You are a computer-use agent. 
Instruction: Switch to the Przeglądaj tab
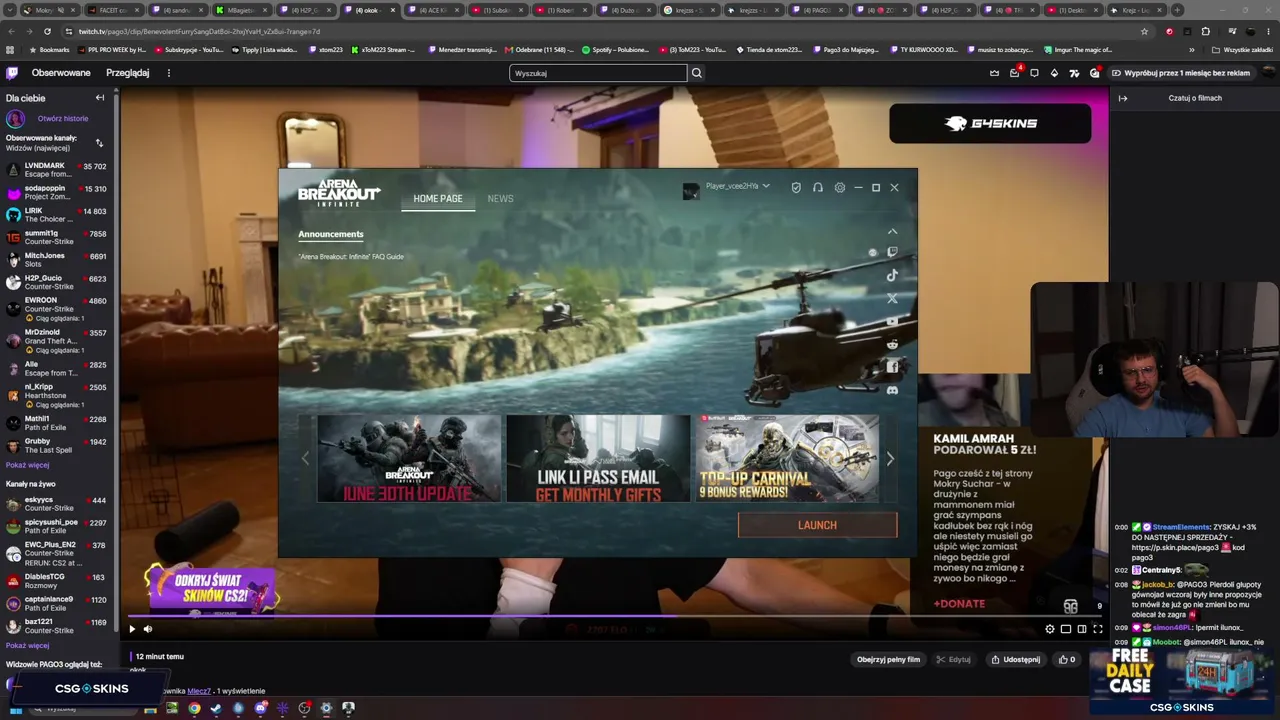pos(128,73)
